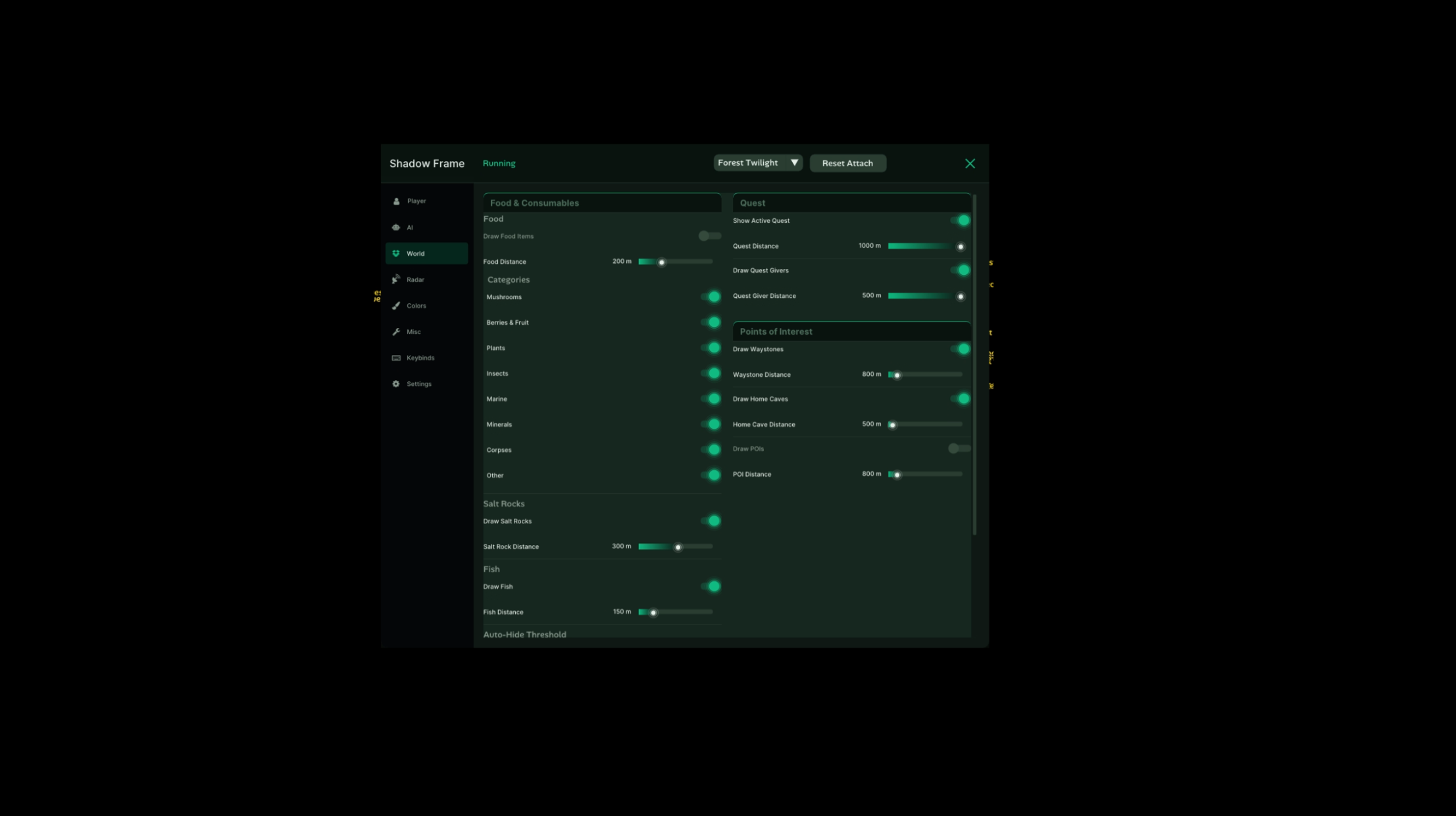Switch to the Radar tab label
Screen dimensions: 1456x816
[415, 279]
